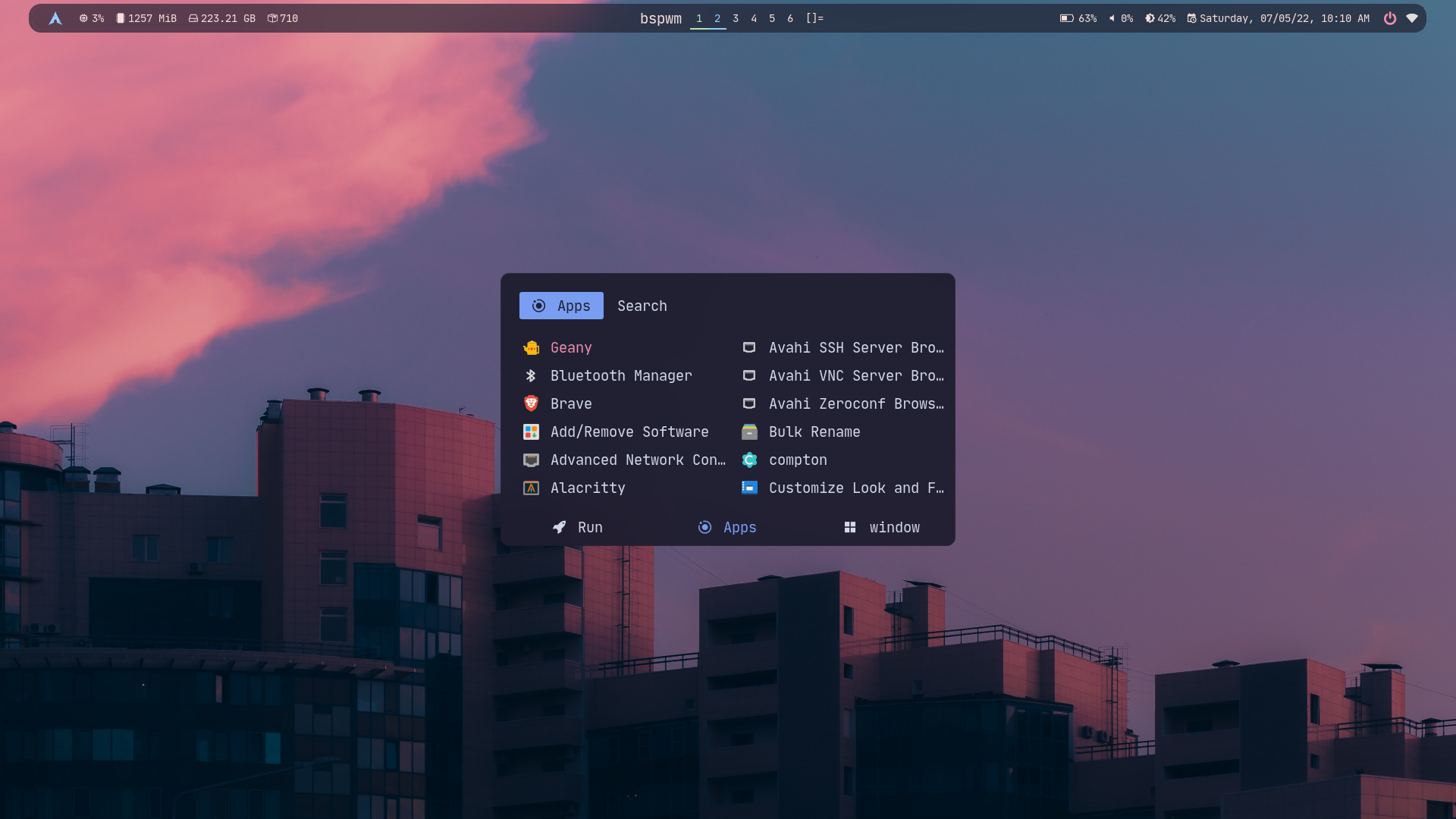Launch Brave via its lion icon

click(x=531, y=404)
